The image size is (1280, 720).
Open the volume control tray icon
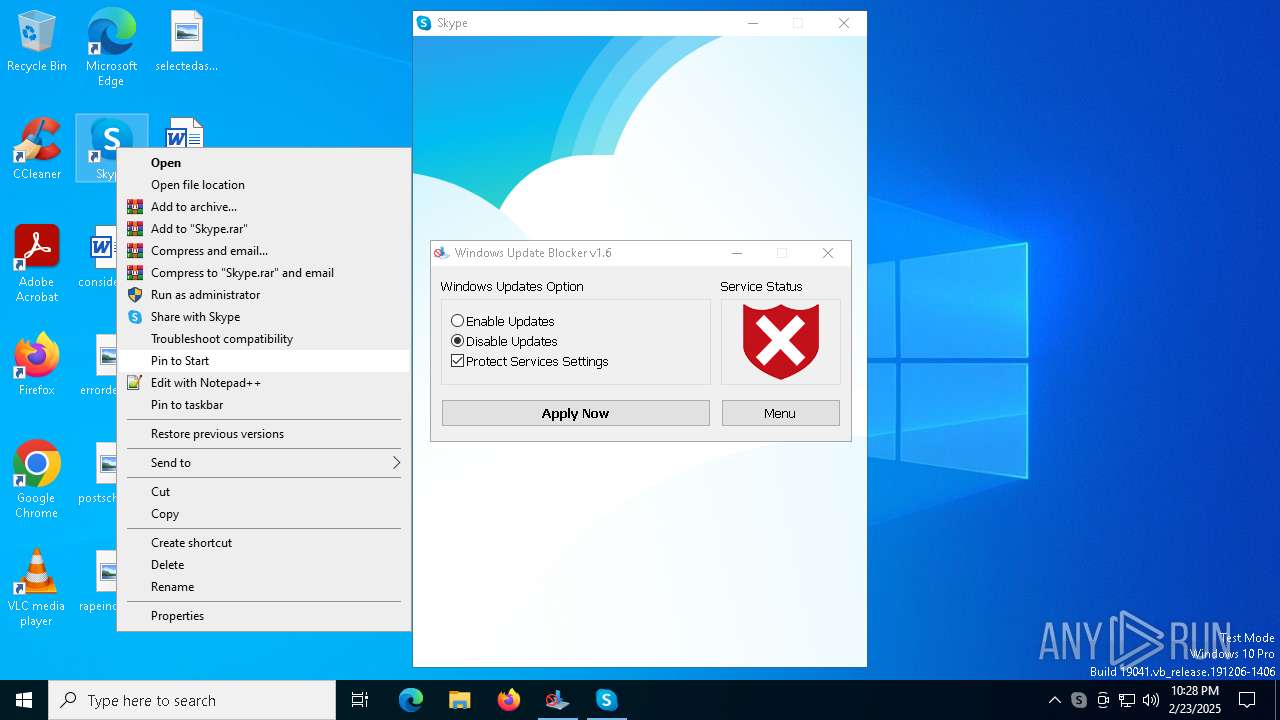[x=1151, y=700]
